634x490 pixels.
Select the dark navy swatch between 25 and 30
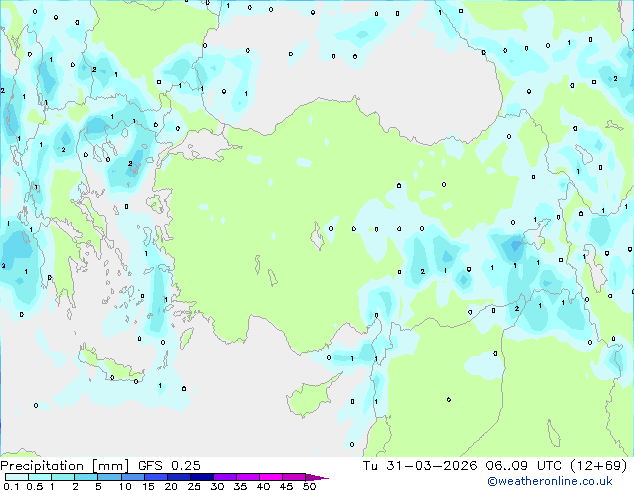[x=201, y=477]
